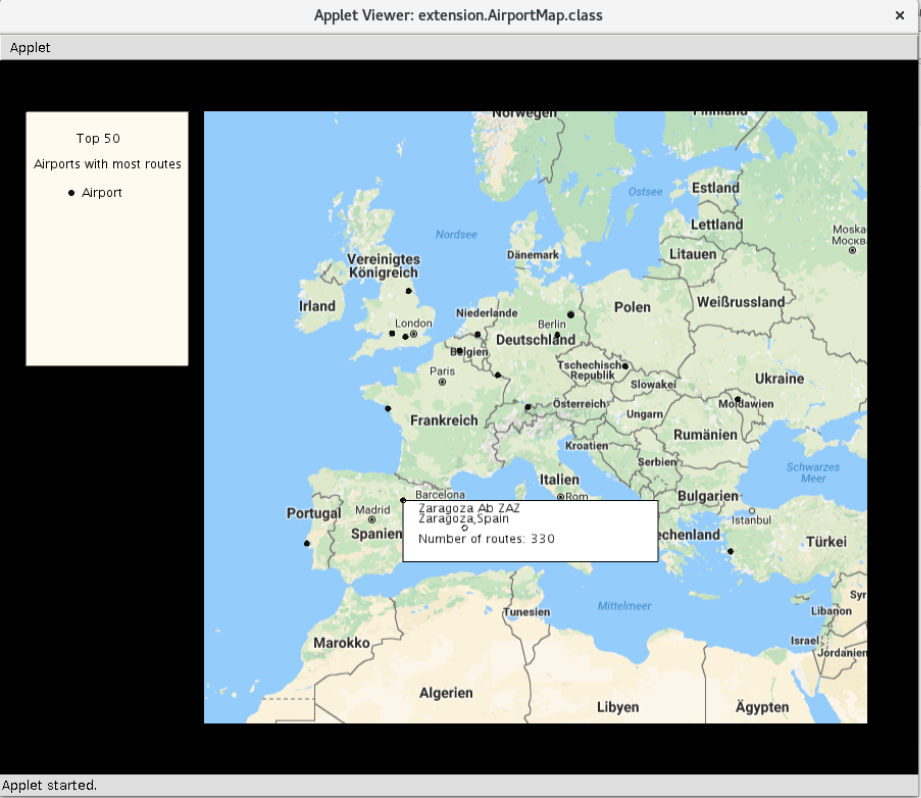Screen dimensions: 921x798
Task: Click 'Zaragoza Ab ZAZ' tooltip title
Action: point(469,508)
